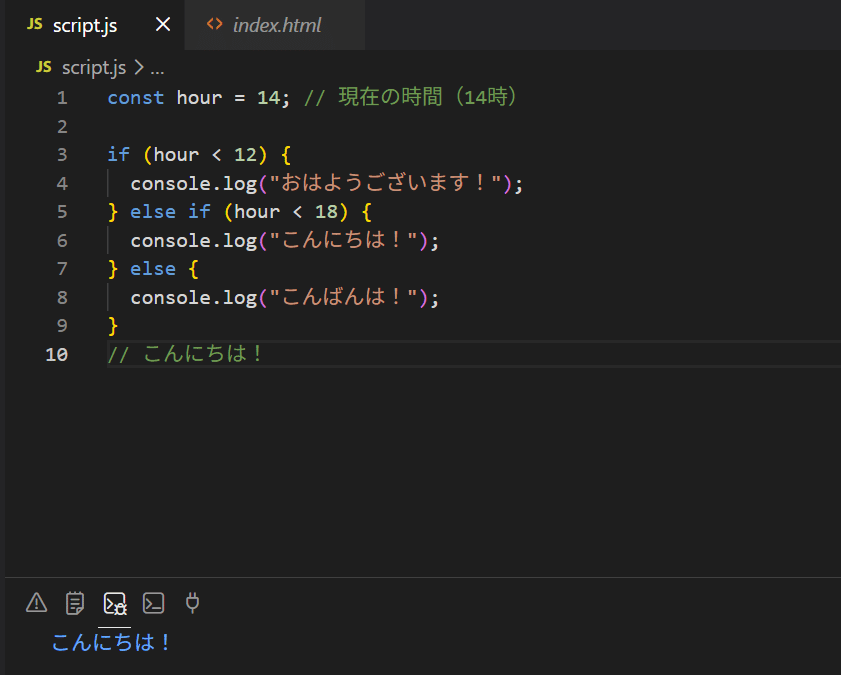Click the HTML icon on index.html tab
This screenshot has height=675, width=841.
coord(213,24)
